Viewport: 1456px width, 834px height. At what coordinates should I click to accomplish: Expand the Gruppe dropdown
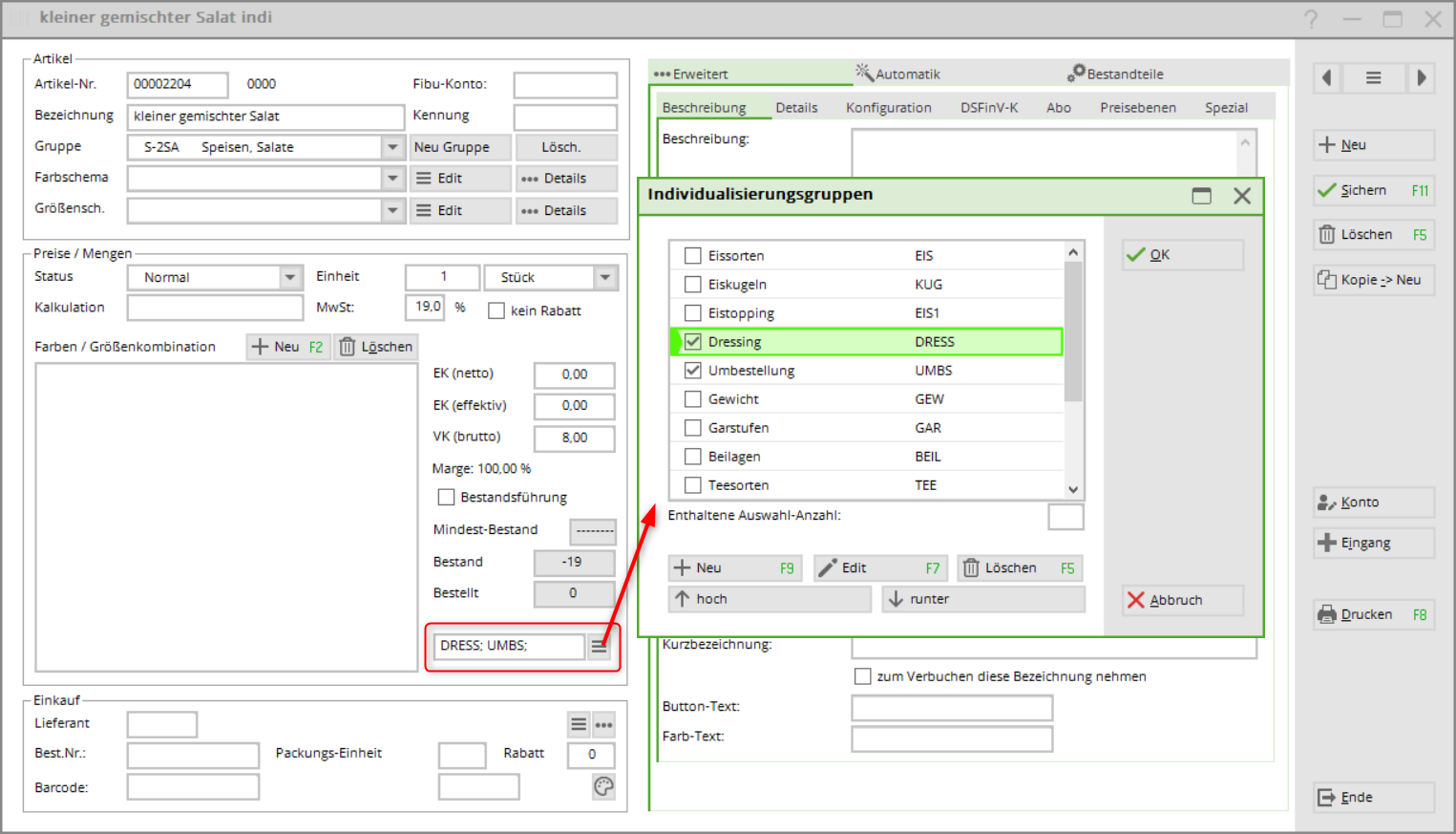pyautogui.click(x=392, y=147)
